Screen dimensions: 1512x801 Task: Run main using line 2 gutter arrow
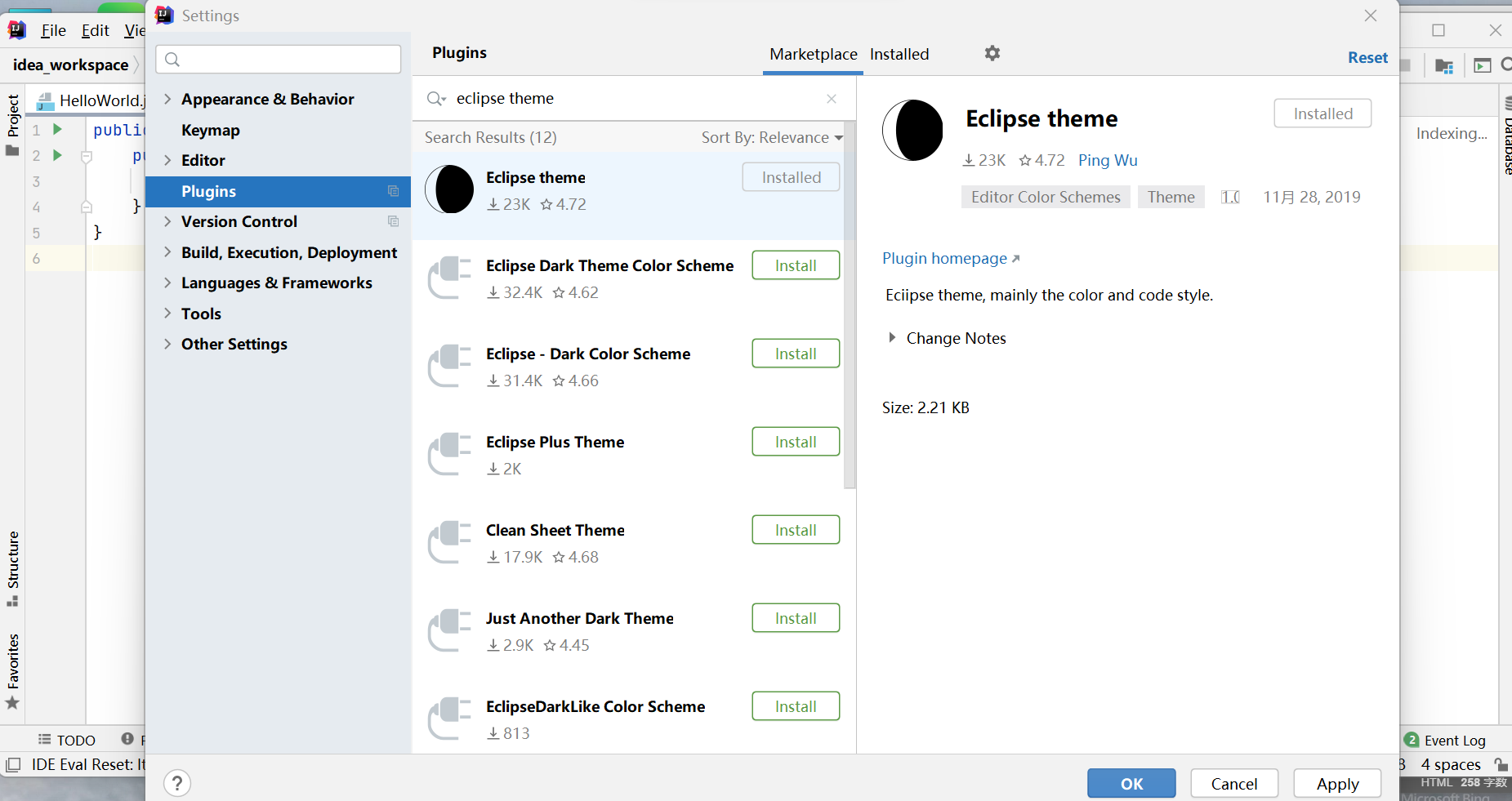pos(57,154)
